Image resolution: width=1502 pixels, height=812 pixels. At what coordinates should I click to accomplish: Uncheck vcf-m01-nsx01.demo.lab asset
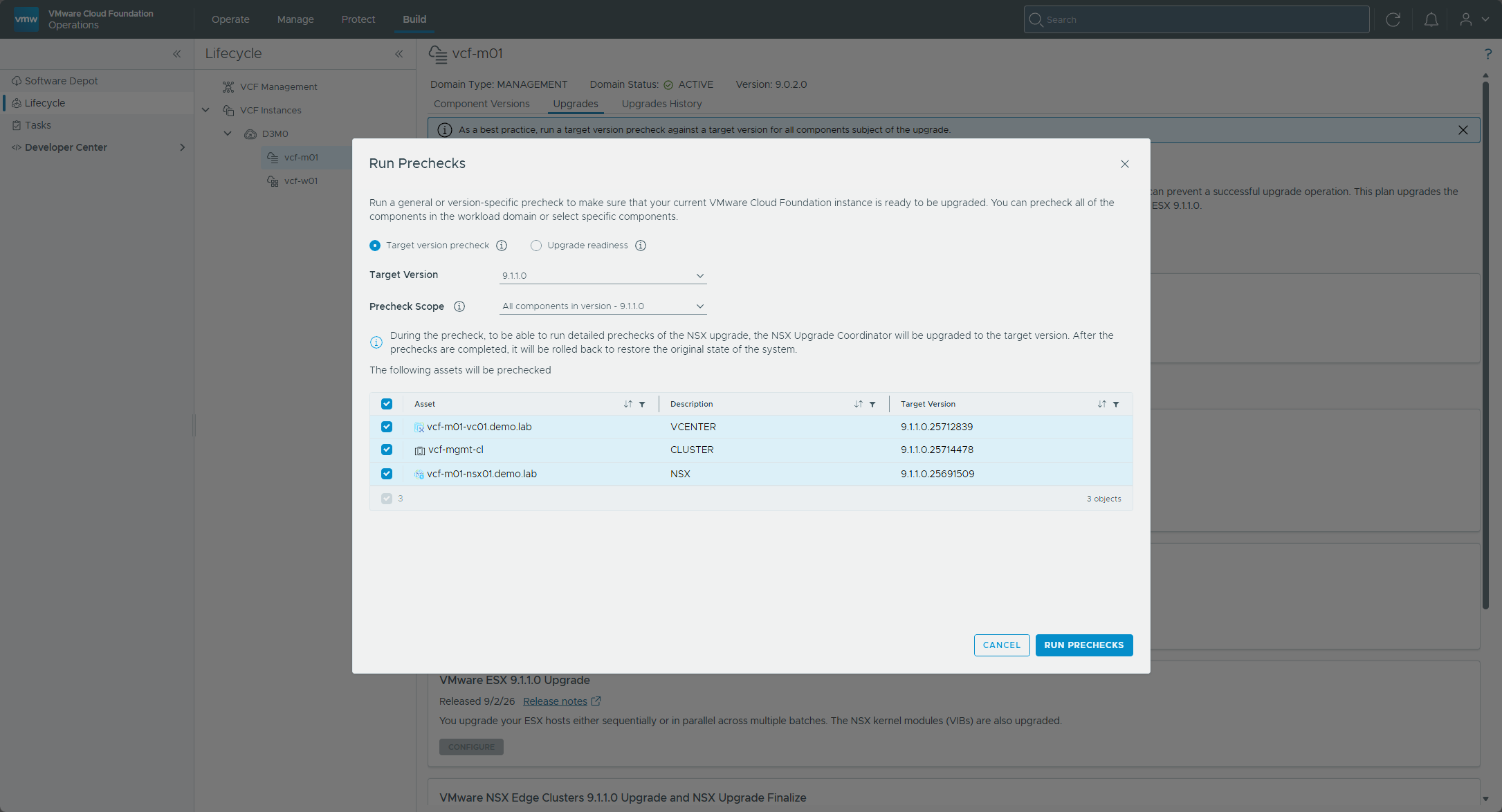pyautogui.click(x=387, y=474)
